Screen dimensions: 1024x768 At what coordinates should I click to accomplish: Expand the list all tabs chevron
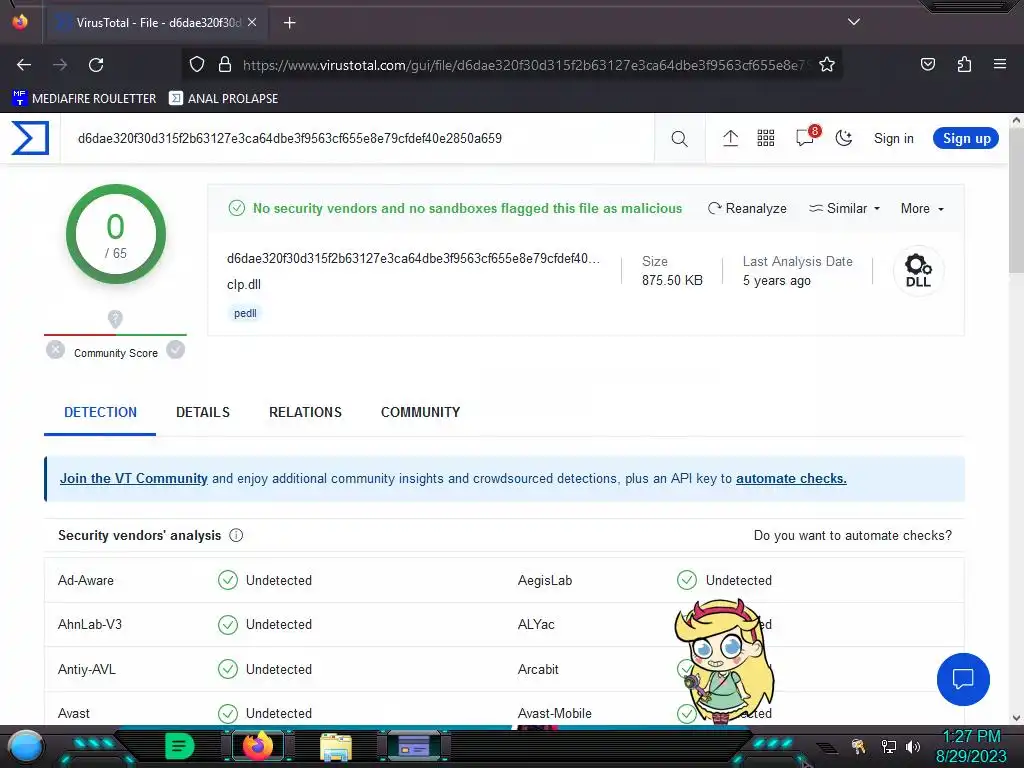[x=854, y=22]
